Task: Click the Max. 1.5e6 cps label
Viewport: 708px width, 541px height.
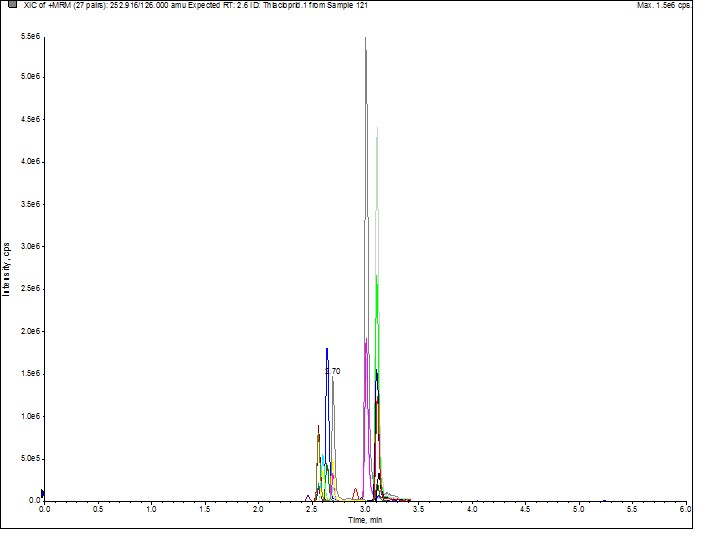Action: coord(667,6)
